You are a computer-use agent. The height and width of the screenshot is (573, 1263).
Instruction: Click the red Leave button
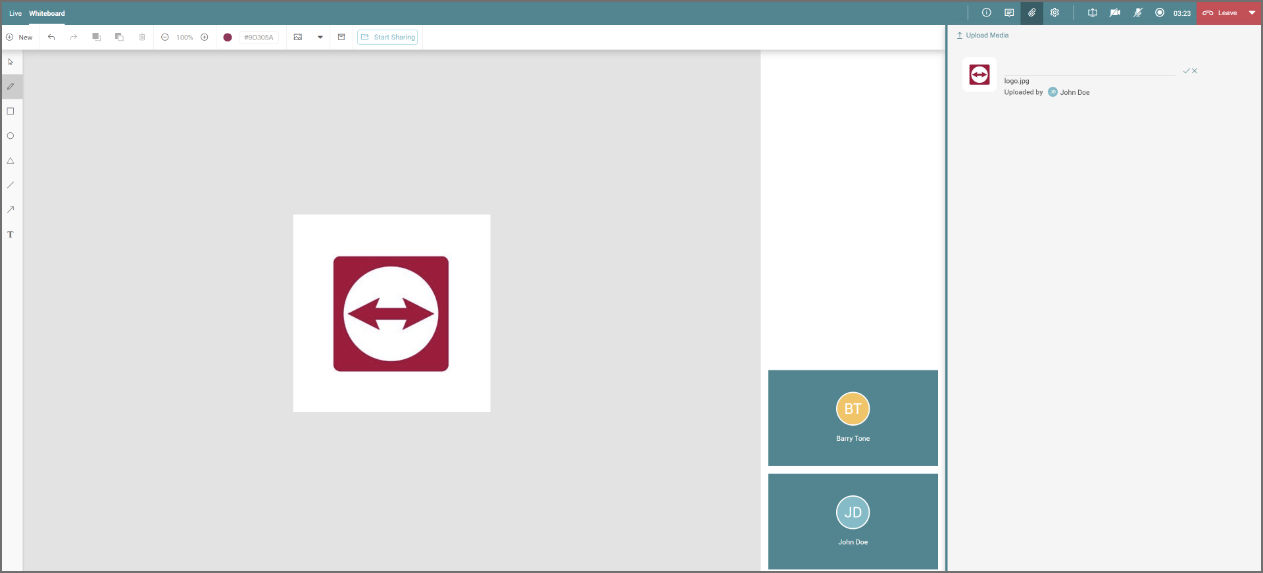(x=1220, y=13)
